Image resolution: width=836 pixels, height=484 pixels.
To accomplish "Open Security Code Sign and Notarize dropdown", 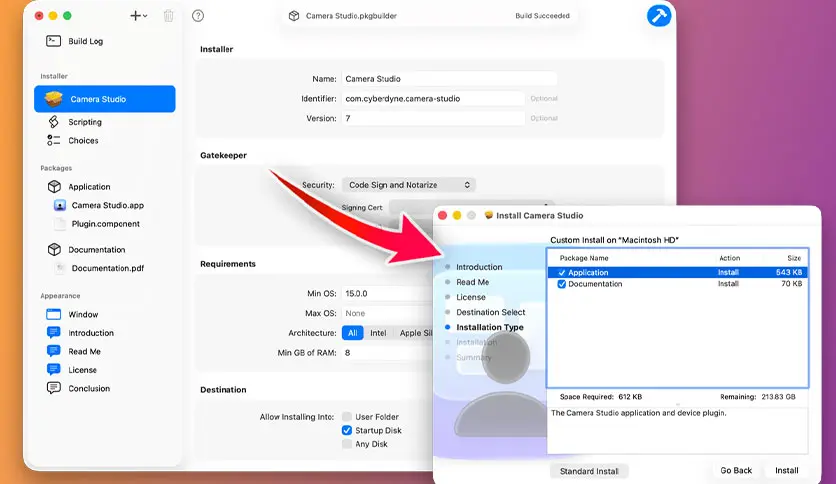I will coord(409,185).
